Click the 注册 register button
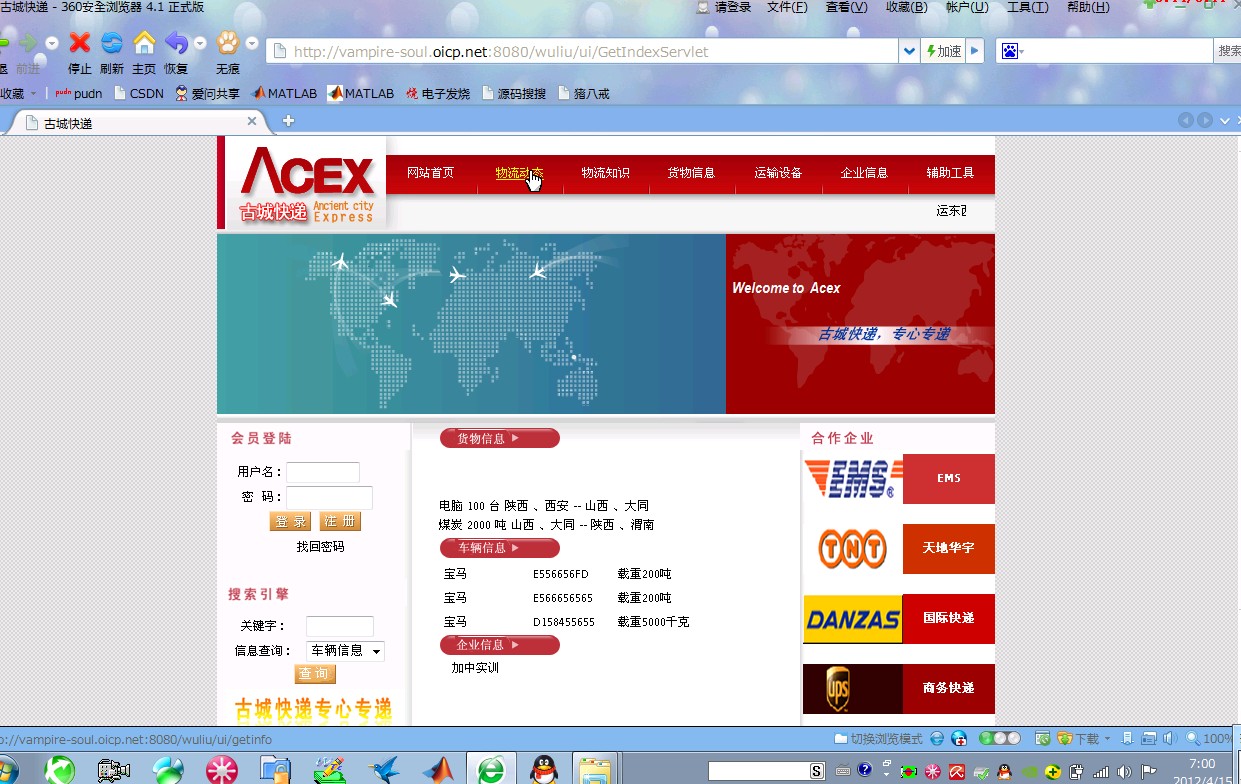 (x=340, y=522)
